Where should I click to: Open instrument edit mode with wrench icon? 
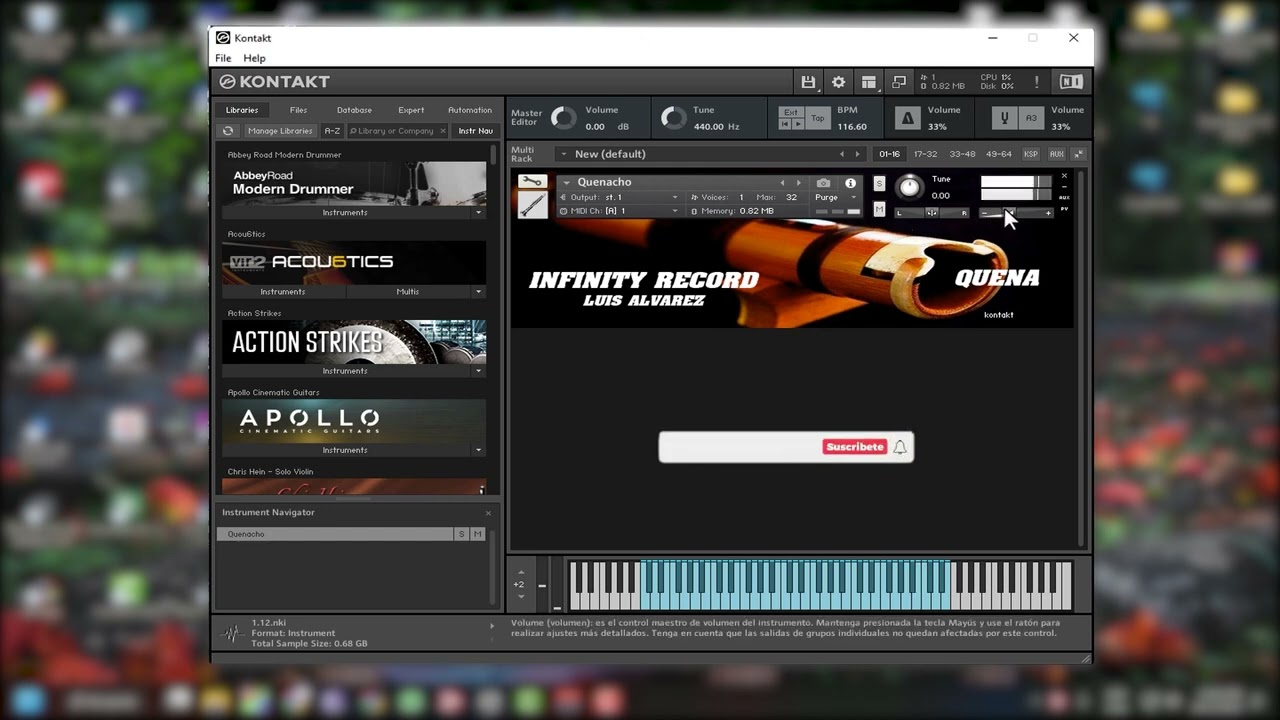click(532, 182)
